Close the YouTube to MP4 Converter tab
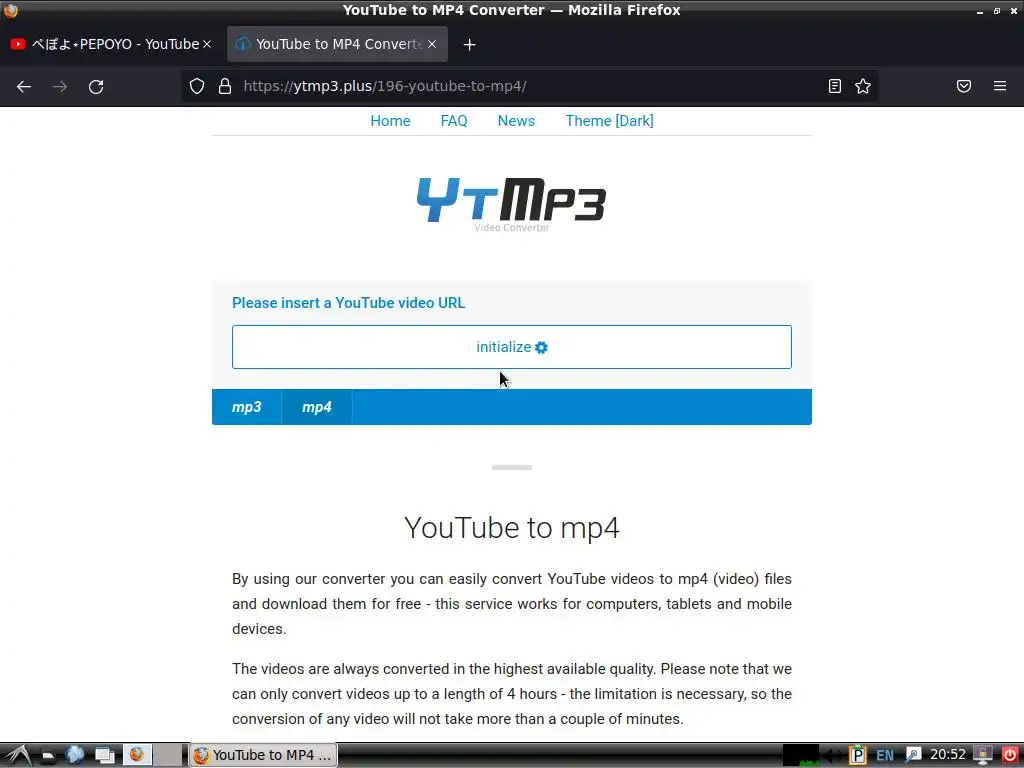 432,44
